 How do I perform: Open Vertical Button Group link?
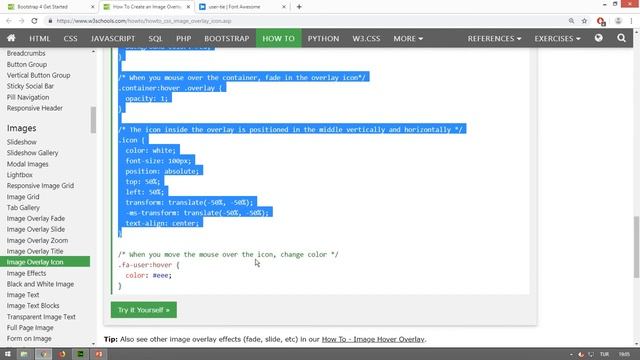pos(38,75)
